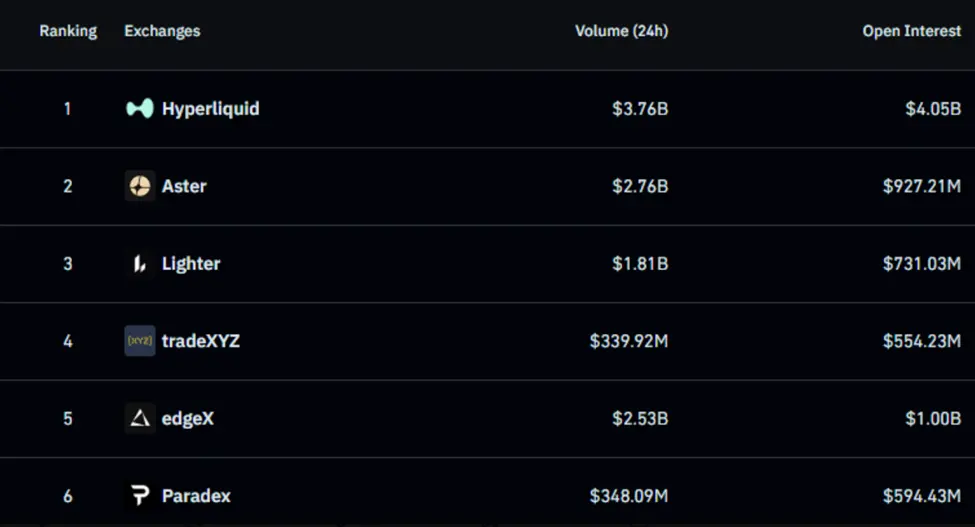Open the tradeXYZ exchange name

(201, 341)
